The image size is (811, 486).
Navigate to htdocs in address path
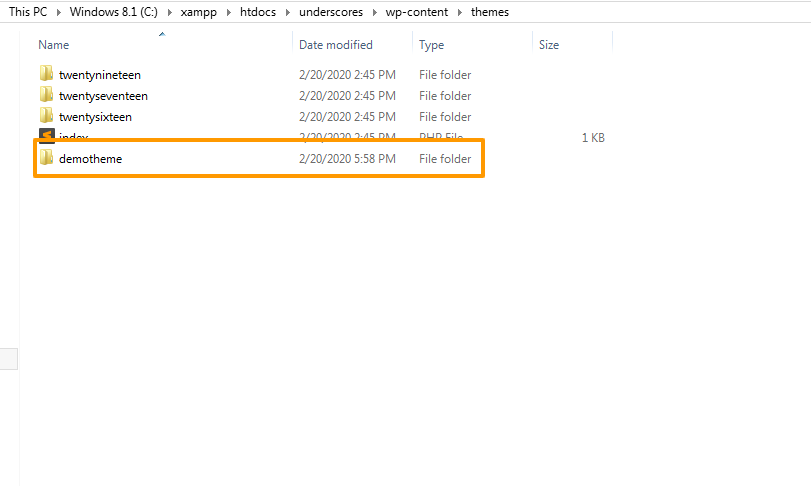coord(258,12)
